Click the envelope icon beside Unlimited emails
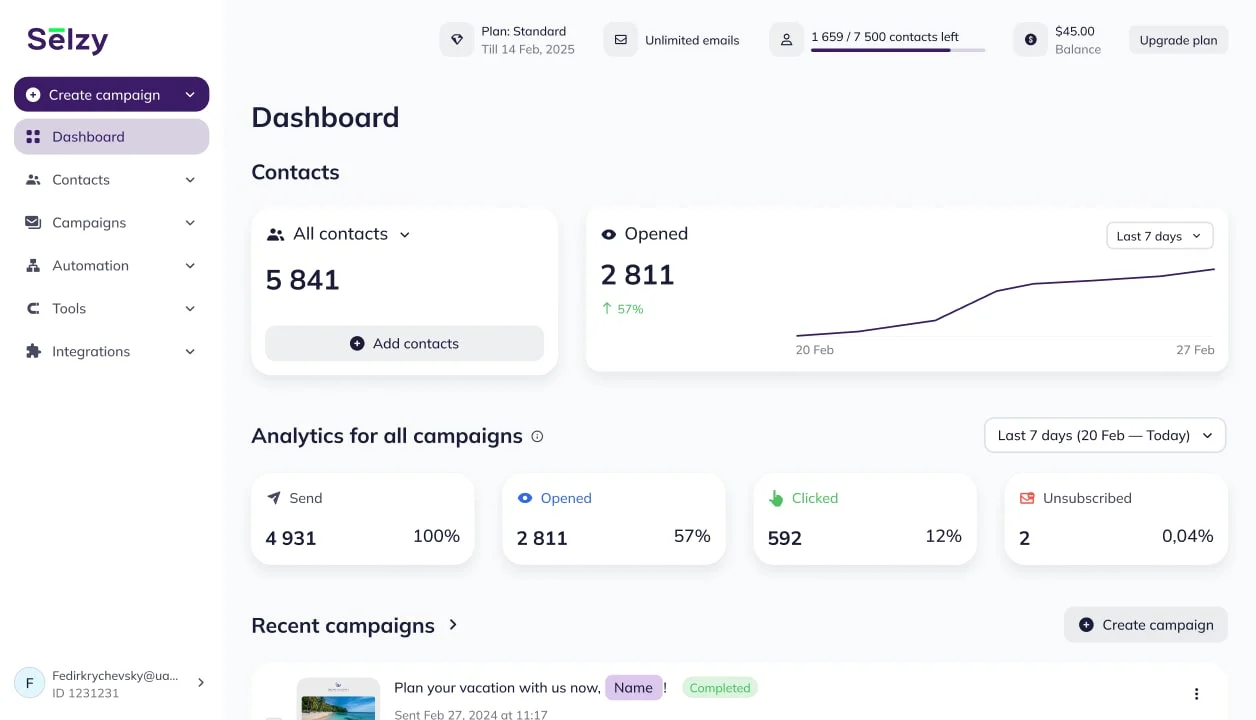 pos(621,39)
